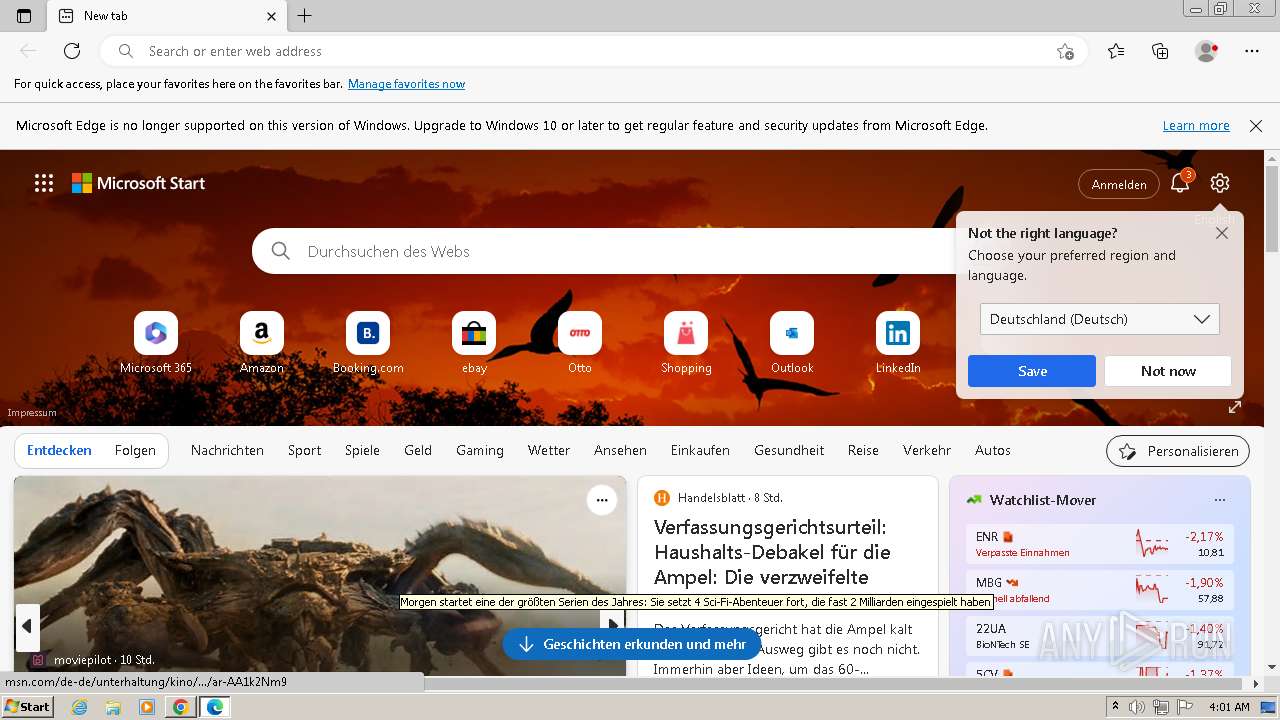
Task: Open the tab actions menu icon
Action: (24, 16)
